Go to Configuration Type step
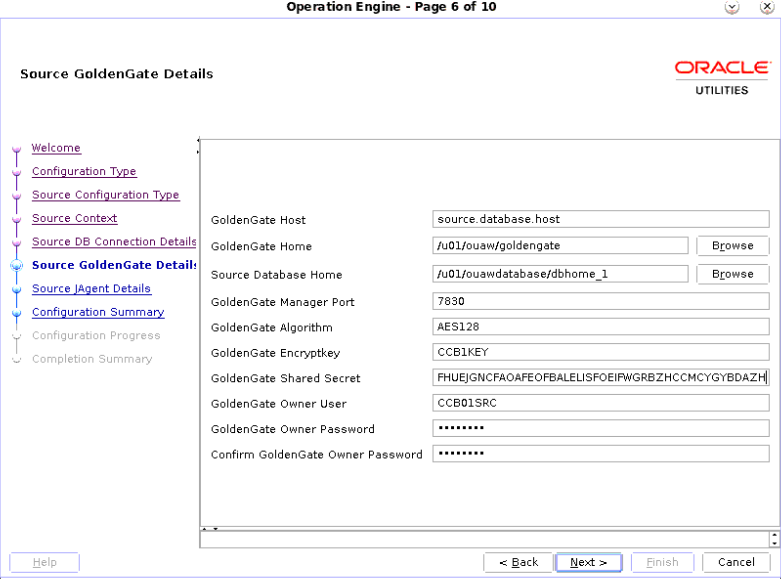This screenshot has width=781, height=579. point(84,171)
